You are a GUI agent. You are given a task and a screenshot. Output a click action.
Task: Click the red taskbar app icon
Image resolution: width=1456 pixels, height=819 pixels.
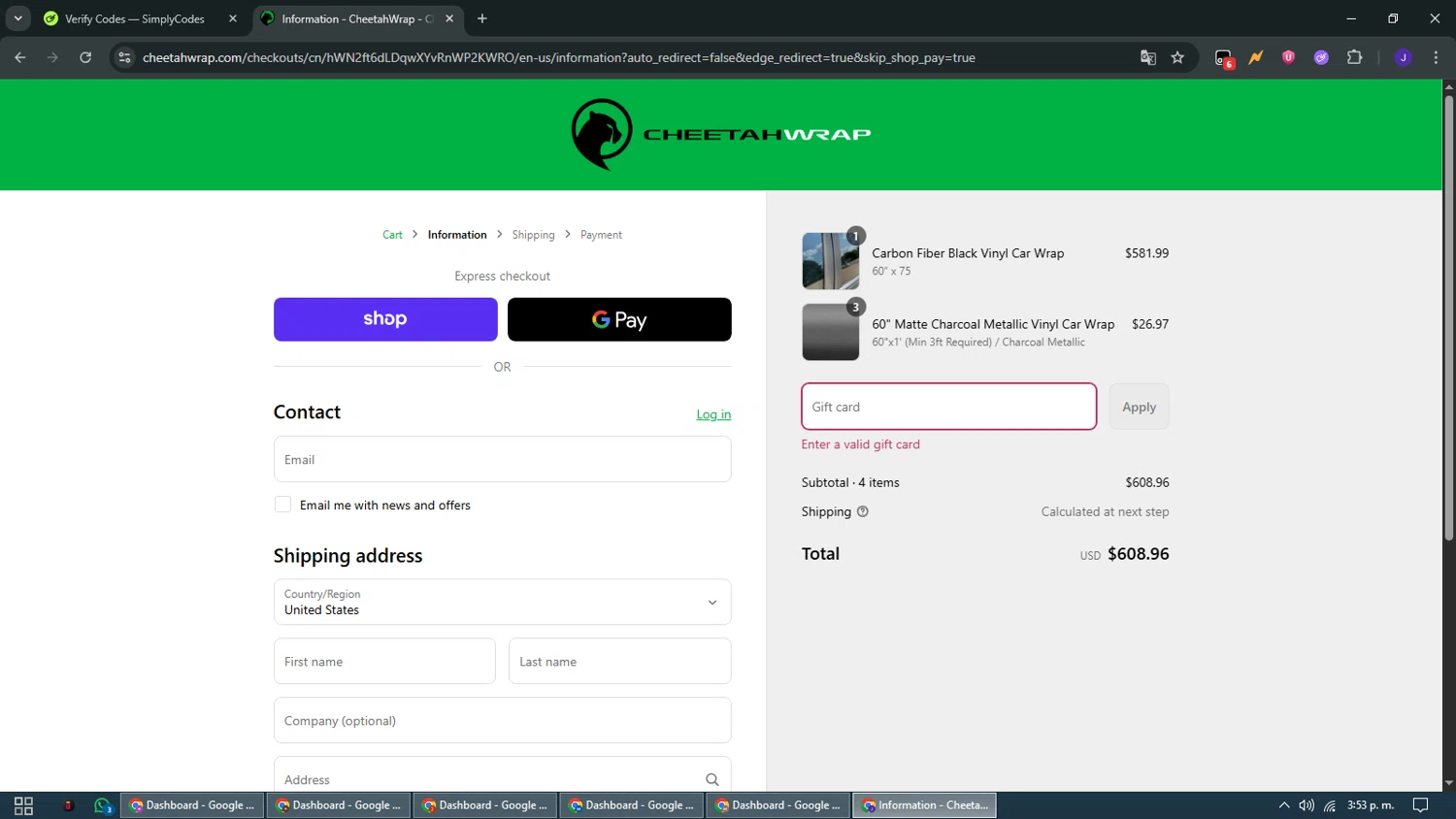68,805
